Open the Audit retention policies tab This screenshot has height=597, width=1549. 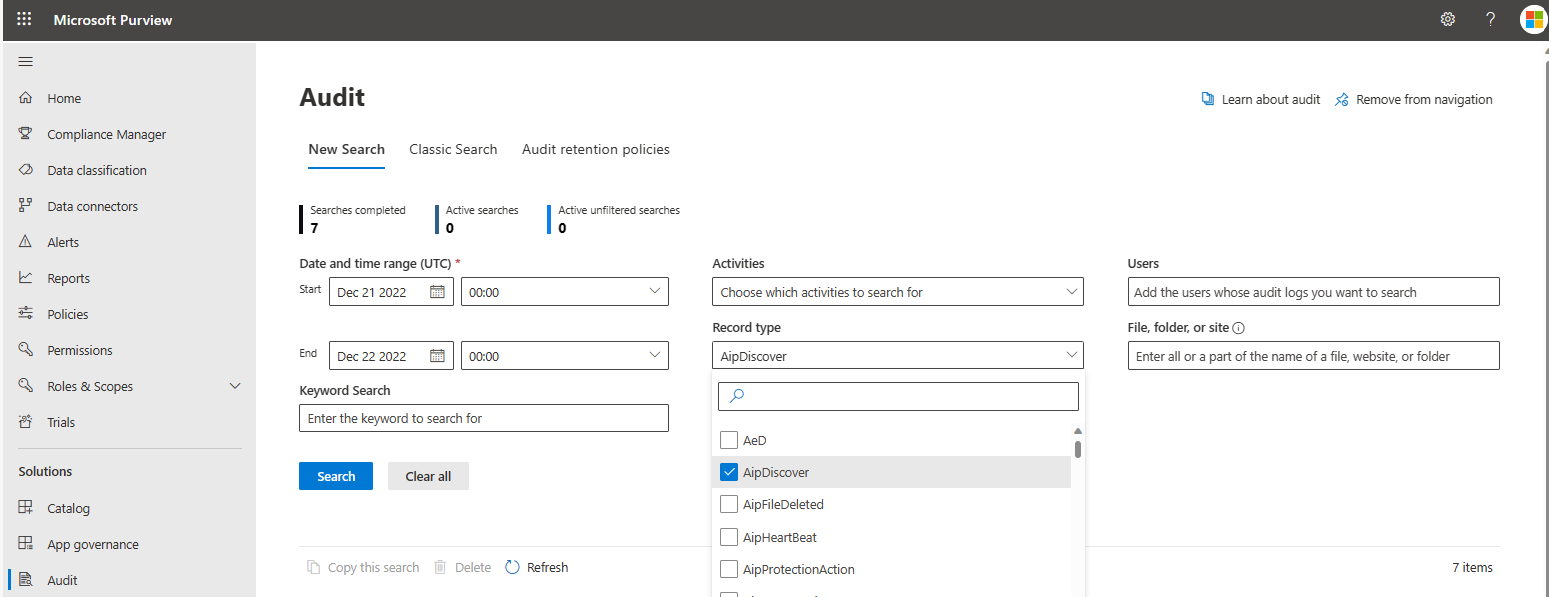[595, 148]
